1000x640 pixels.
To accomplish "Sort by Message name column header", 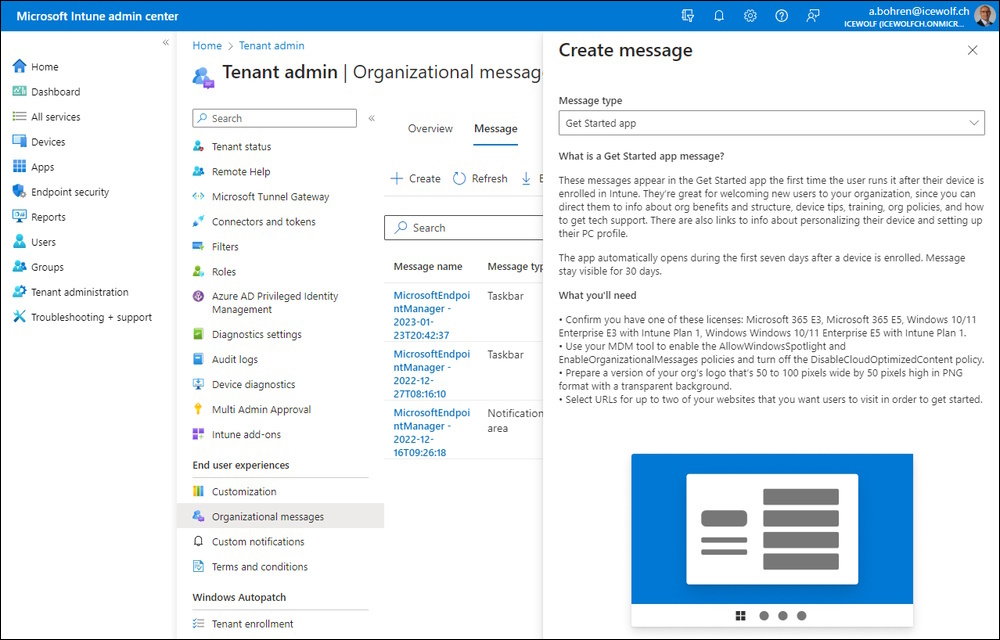I will [428, 266].
